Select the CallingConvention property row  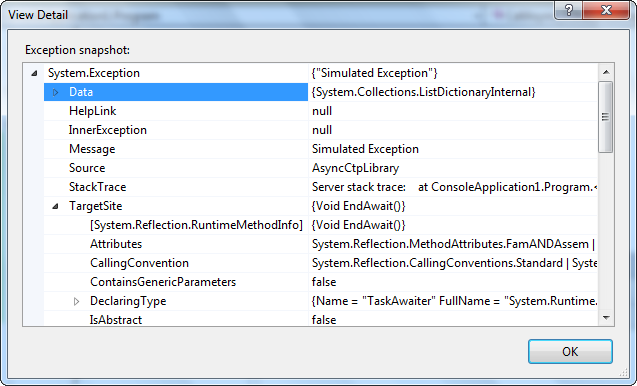[321, 263]
